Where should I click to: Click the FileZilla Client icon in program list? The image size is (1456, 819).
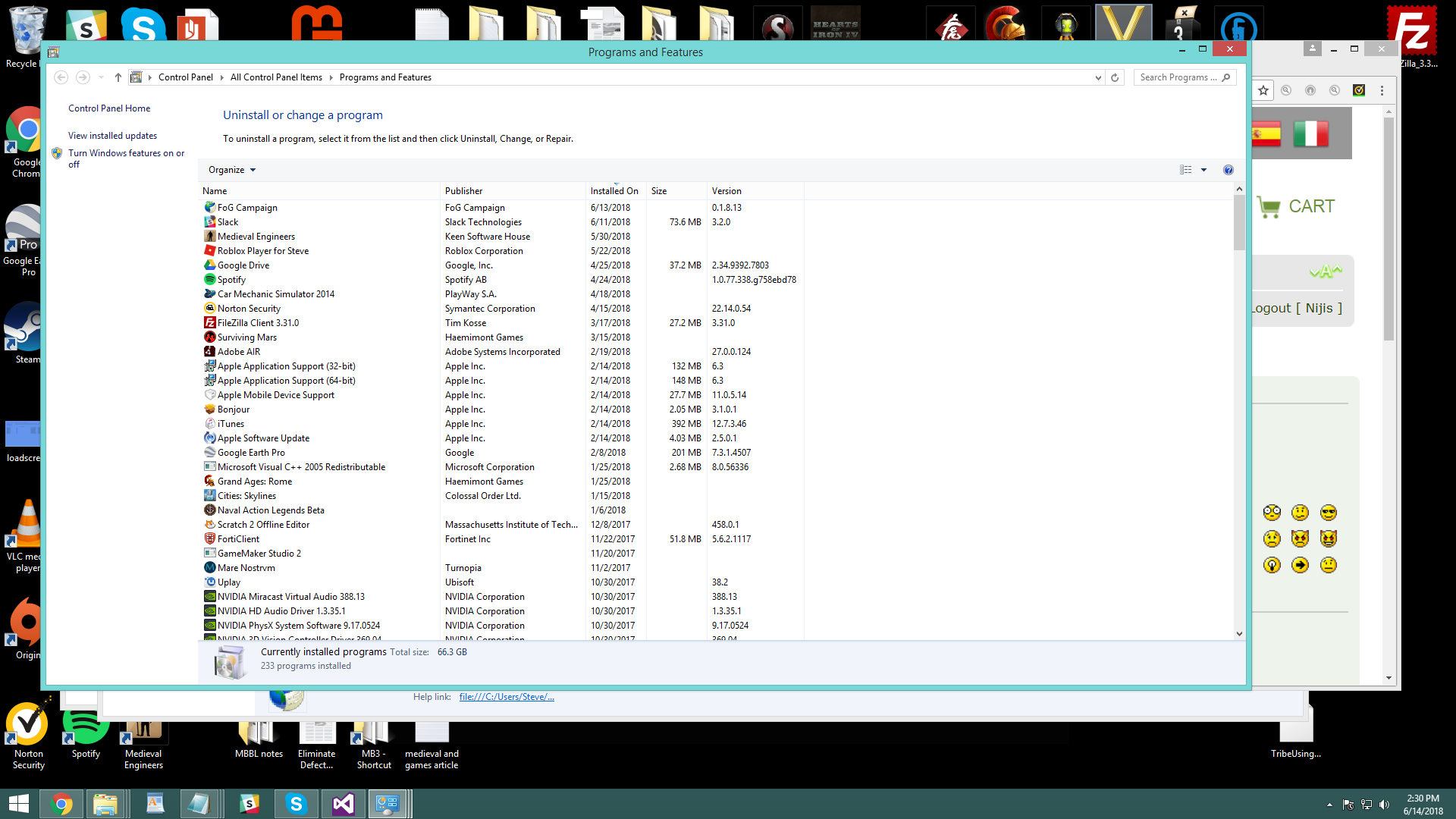point(210,323)
